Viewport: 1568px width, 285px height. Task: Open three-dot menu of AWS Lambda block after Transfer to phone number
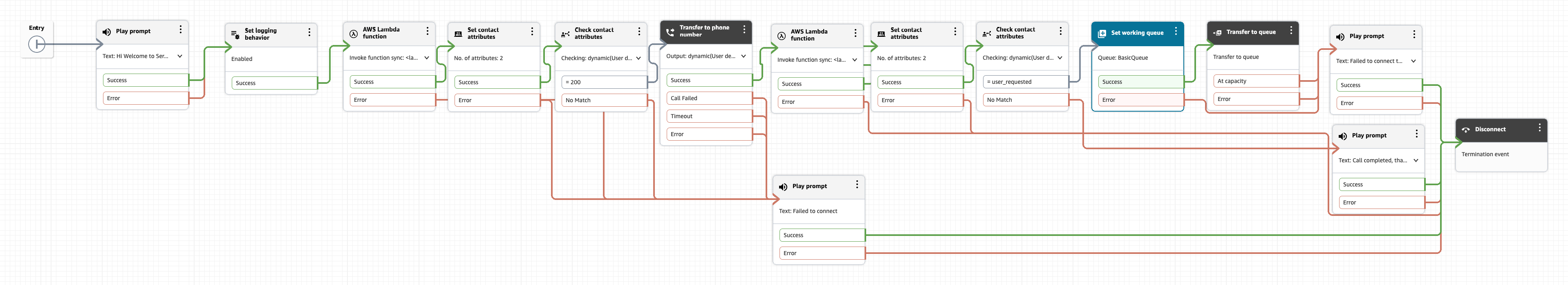(x=855, y=34)
